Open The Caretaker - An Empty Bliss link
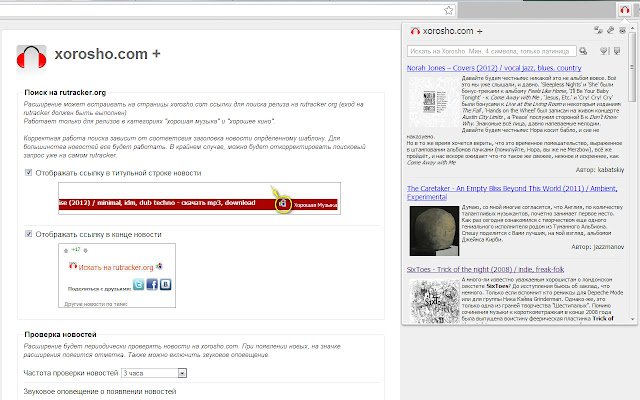This screenshot has width=640, height=400. pyautogui.click(x=512, y=193)
